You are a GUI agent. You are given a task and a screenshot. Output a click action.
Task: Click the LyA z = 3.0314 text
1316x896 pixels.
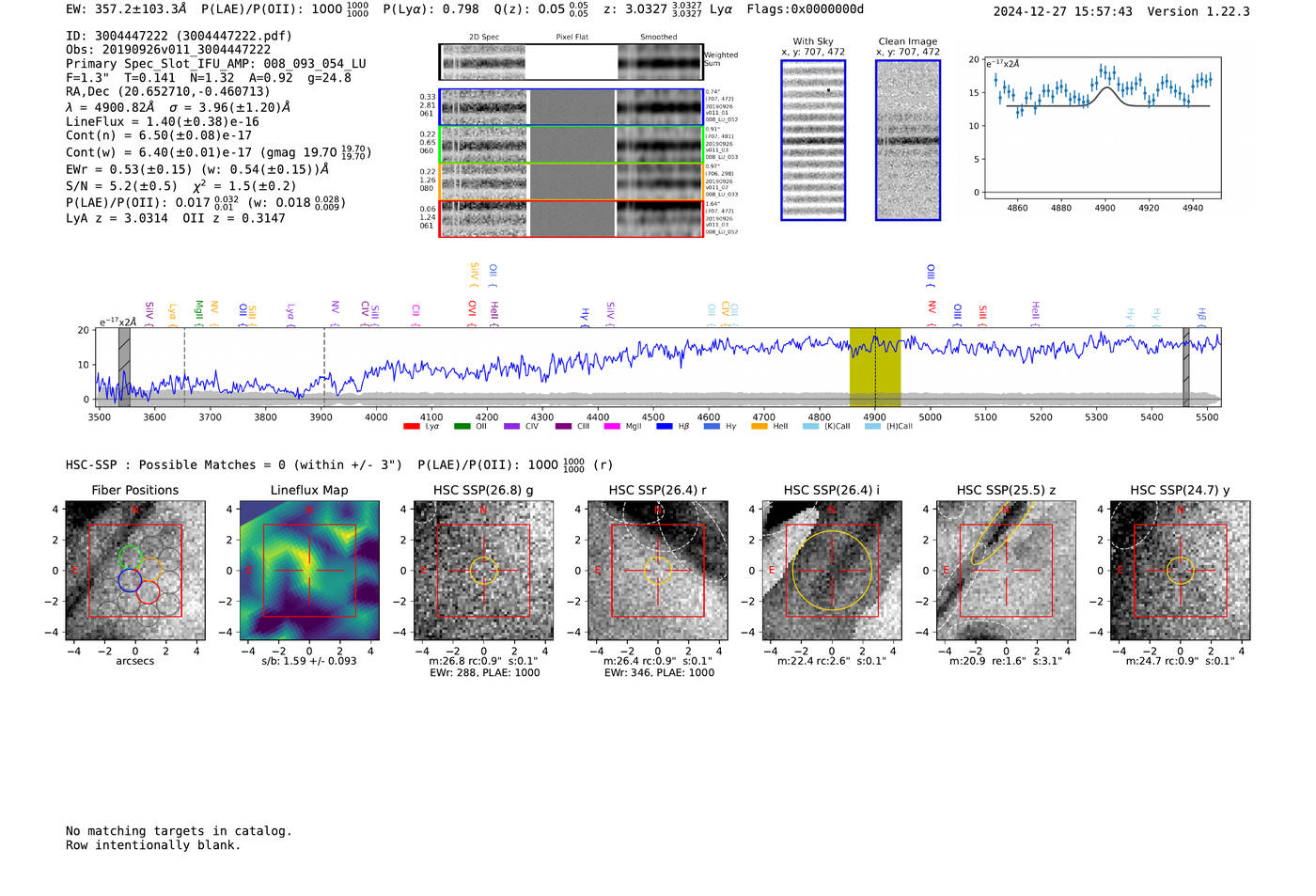coord(117,218)
